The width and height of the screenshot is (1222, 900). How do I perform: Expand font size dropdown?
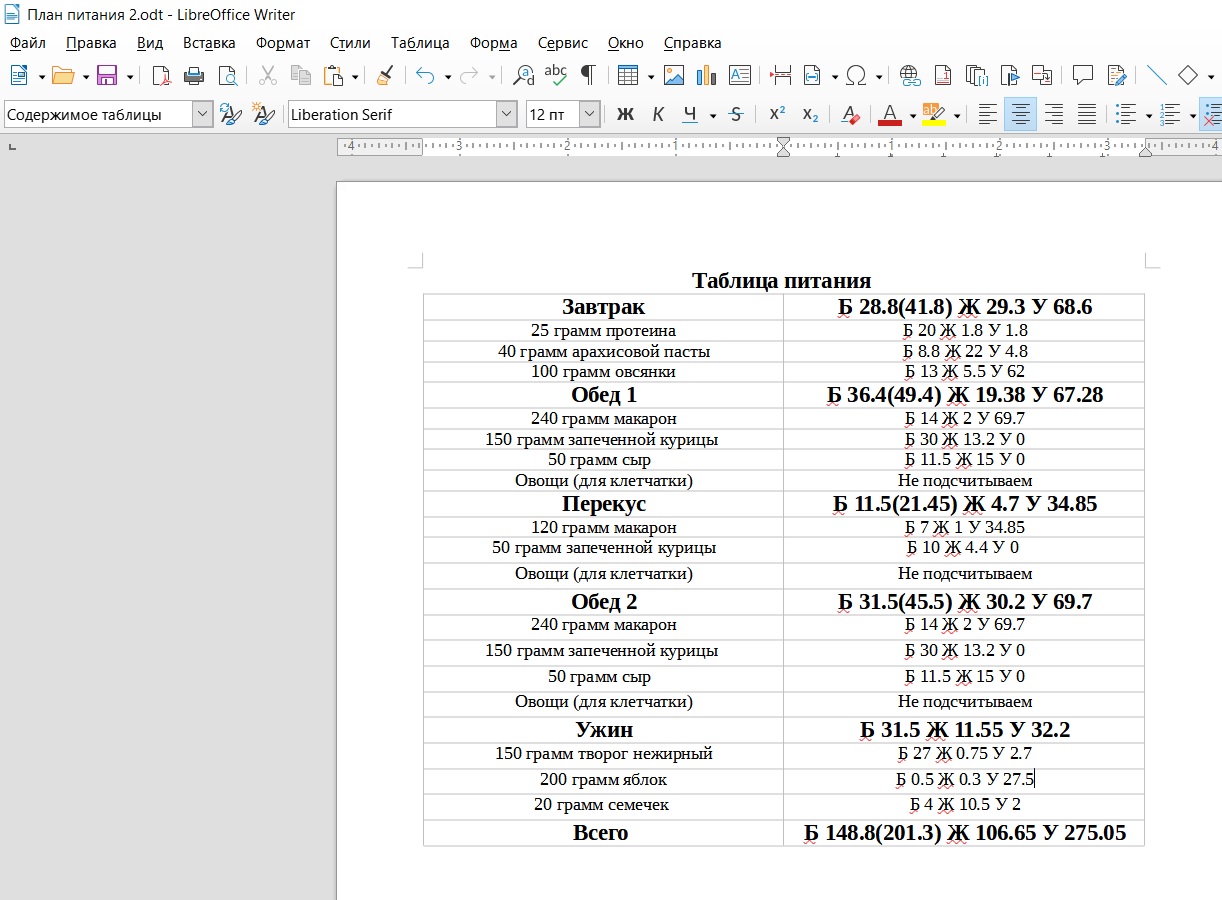[589, 115]
